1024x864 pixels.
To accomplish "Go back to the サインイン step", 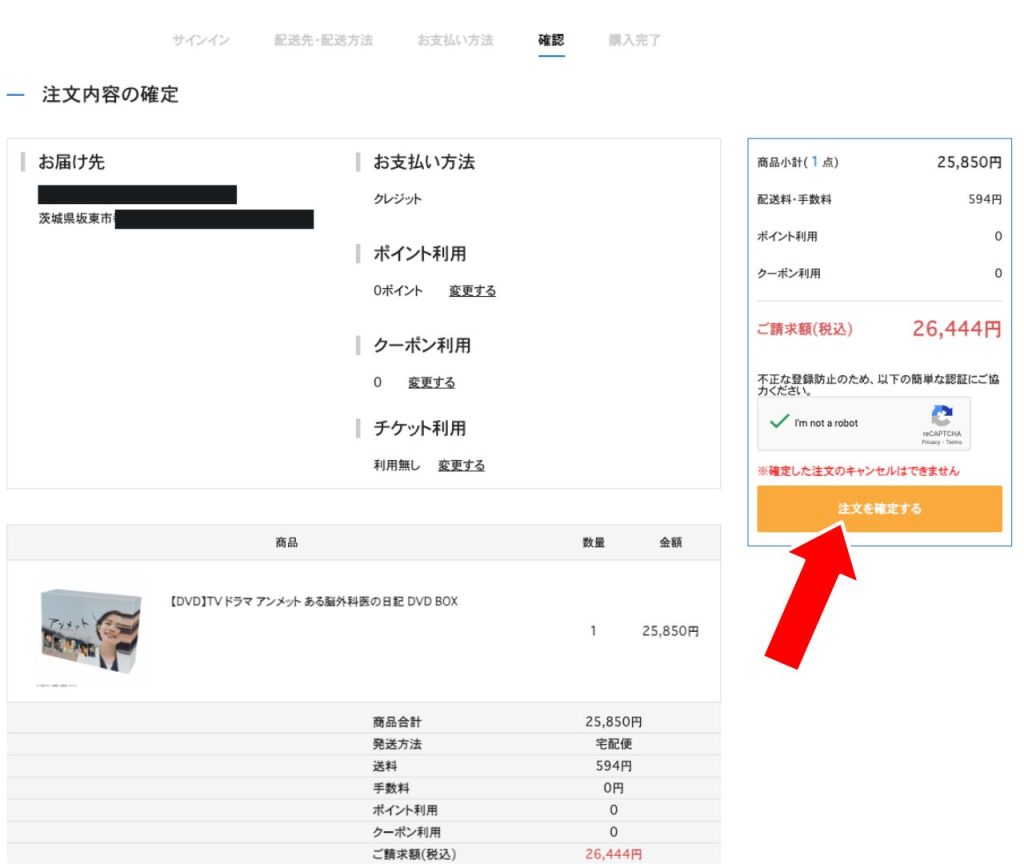I will (200, 40).
